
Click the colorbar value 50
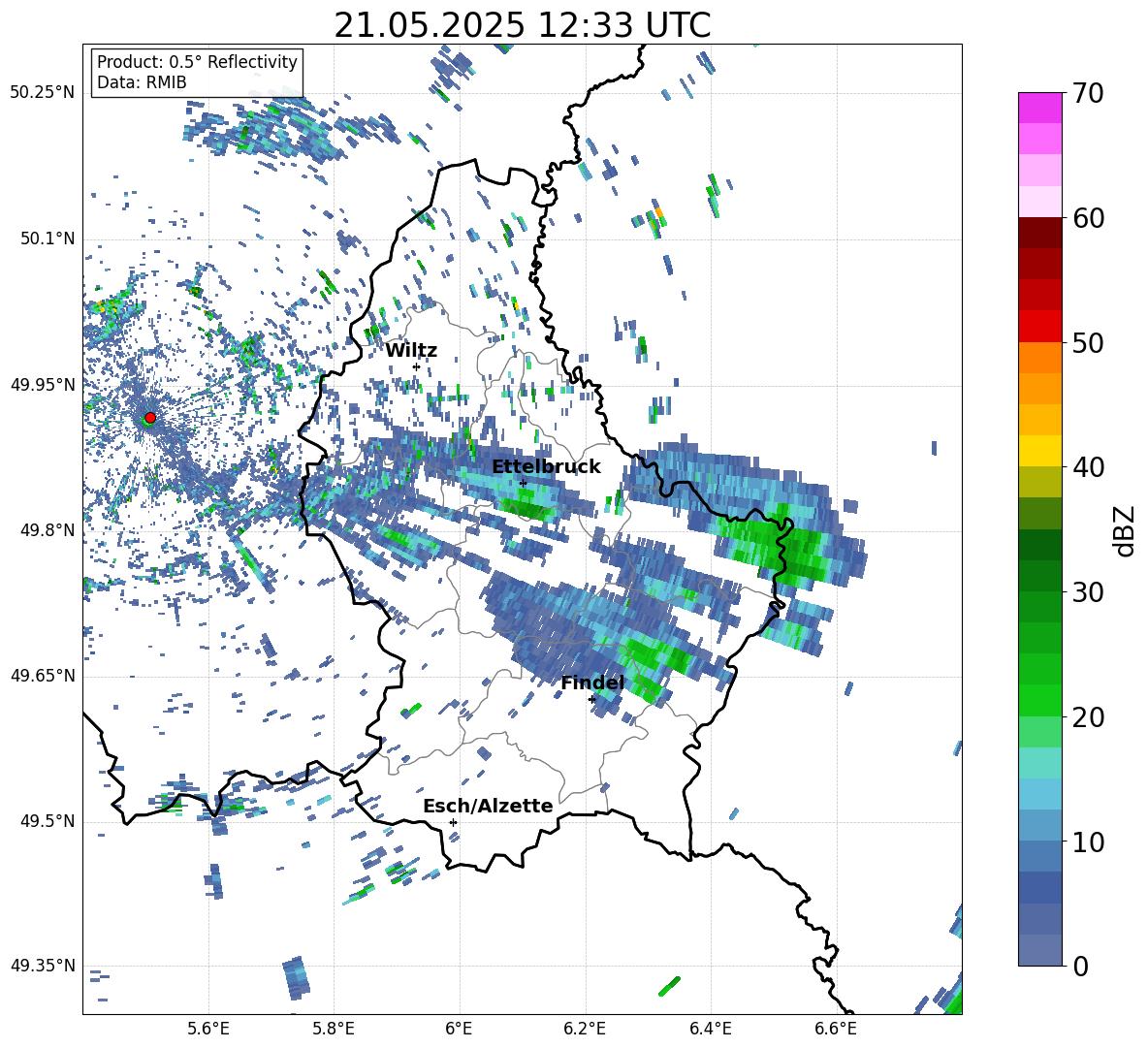pos(1088,342)
